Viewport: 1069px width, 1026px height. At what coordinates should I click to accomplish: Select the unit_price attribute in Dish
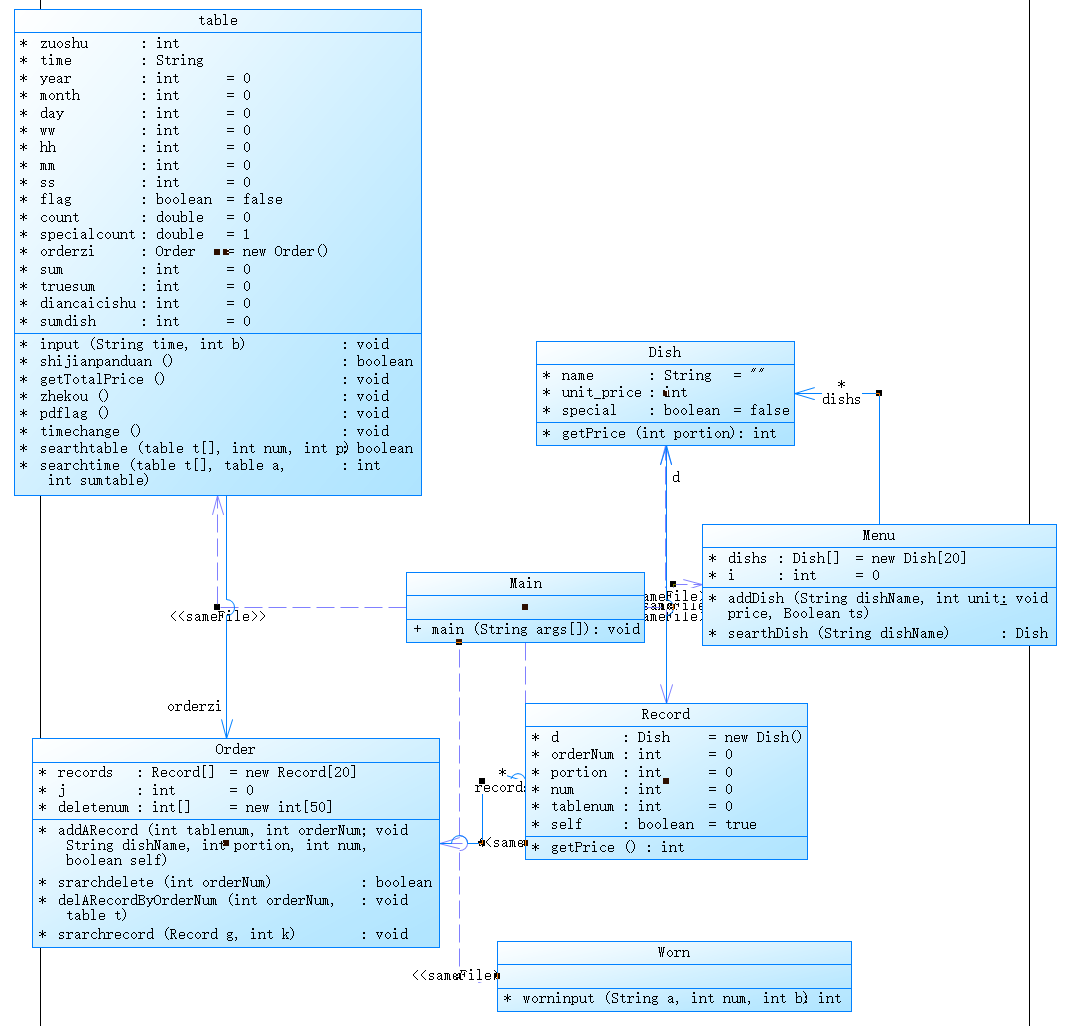(614, 393)
